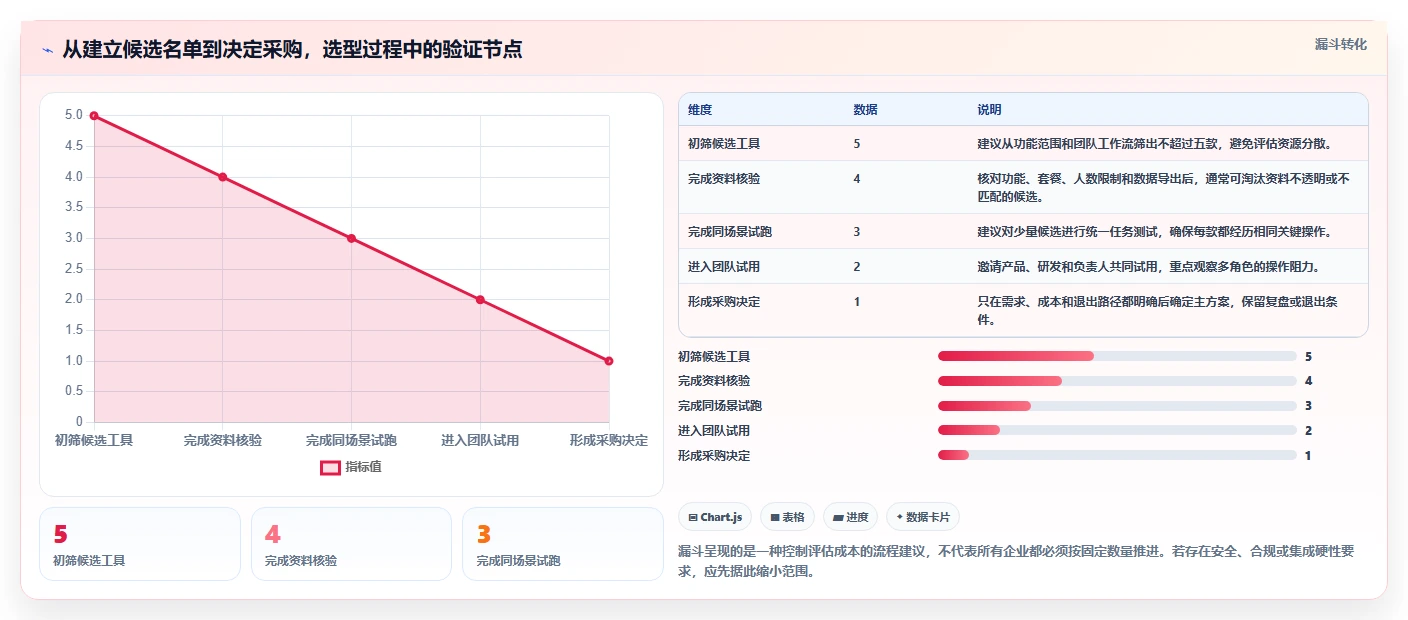
Task: Click the chart point at 形成采购决定
Action: pyautogui.click(x=609, y=361)
